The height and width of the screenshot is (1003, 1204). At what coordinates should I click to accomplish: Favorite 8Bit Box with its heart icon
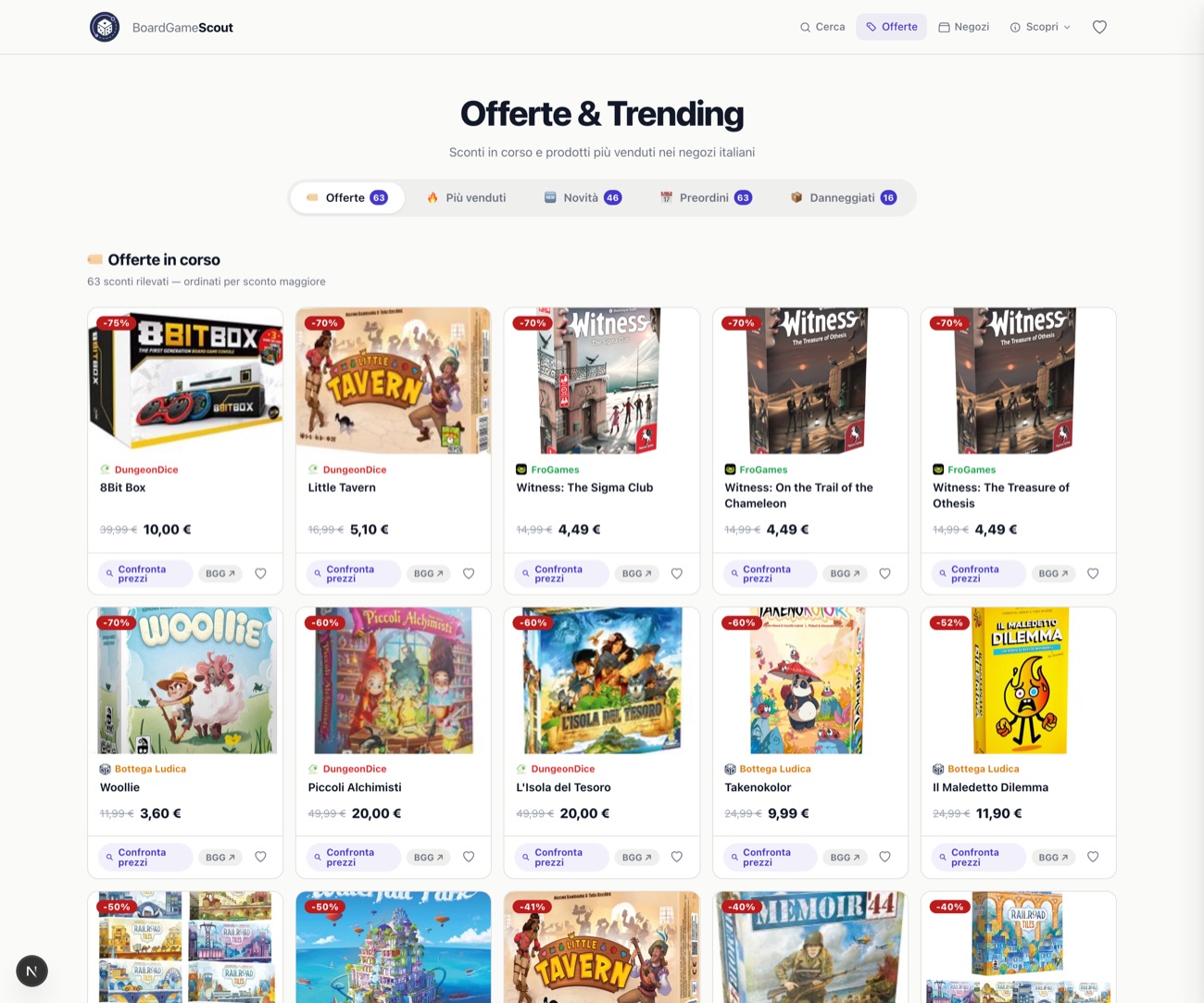tap(260, 573)
